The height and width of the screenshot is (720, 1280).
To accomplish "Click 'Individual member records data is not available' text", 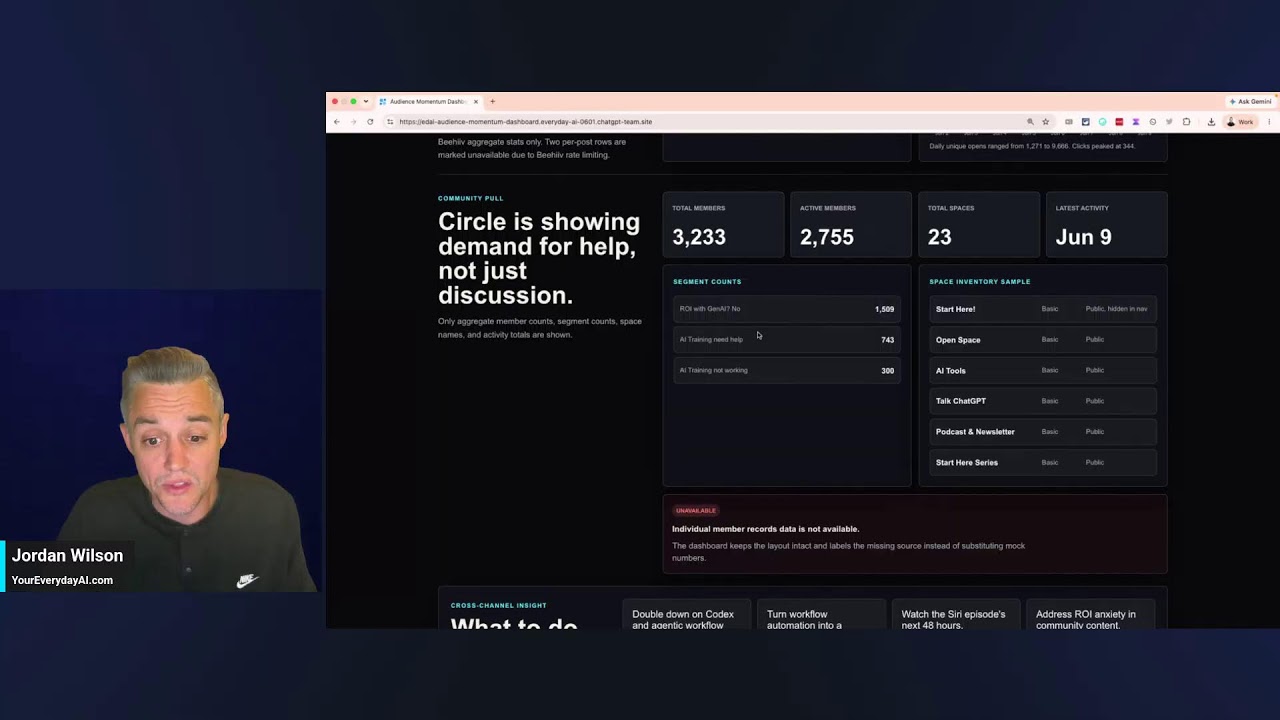I will click(x=765, y=529).
